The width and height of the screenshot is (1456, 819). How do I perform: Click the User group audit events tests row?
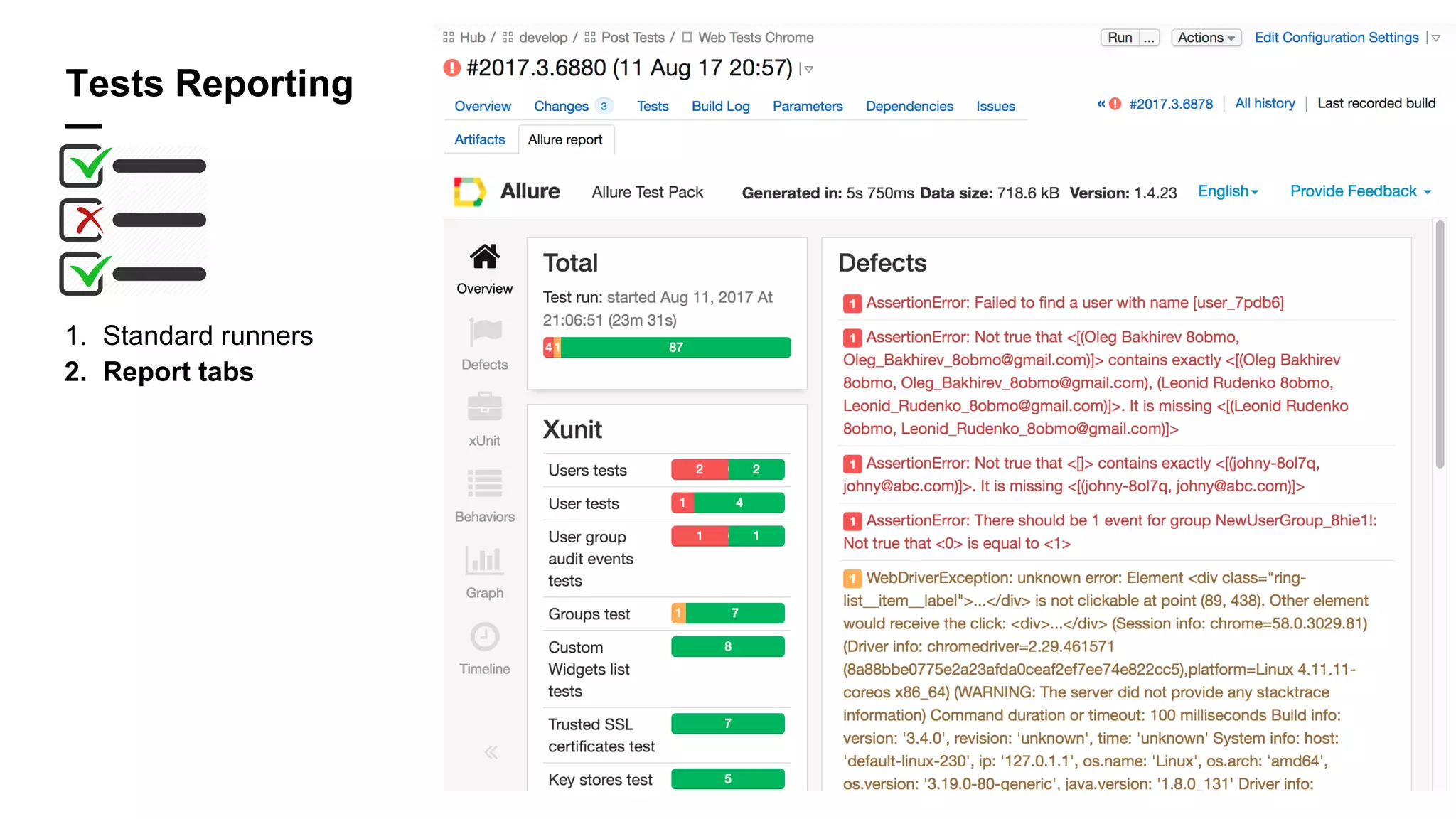click(667, 559)
